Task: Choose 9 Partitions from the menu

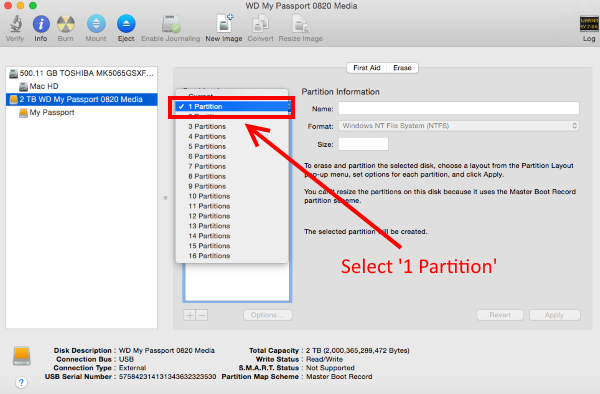Action: 232,186
